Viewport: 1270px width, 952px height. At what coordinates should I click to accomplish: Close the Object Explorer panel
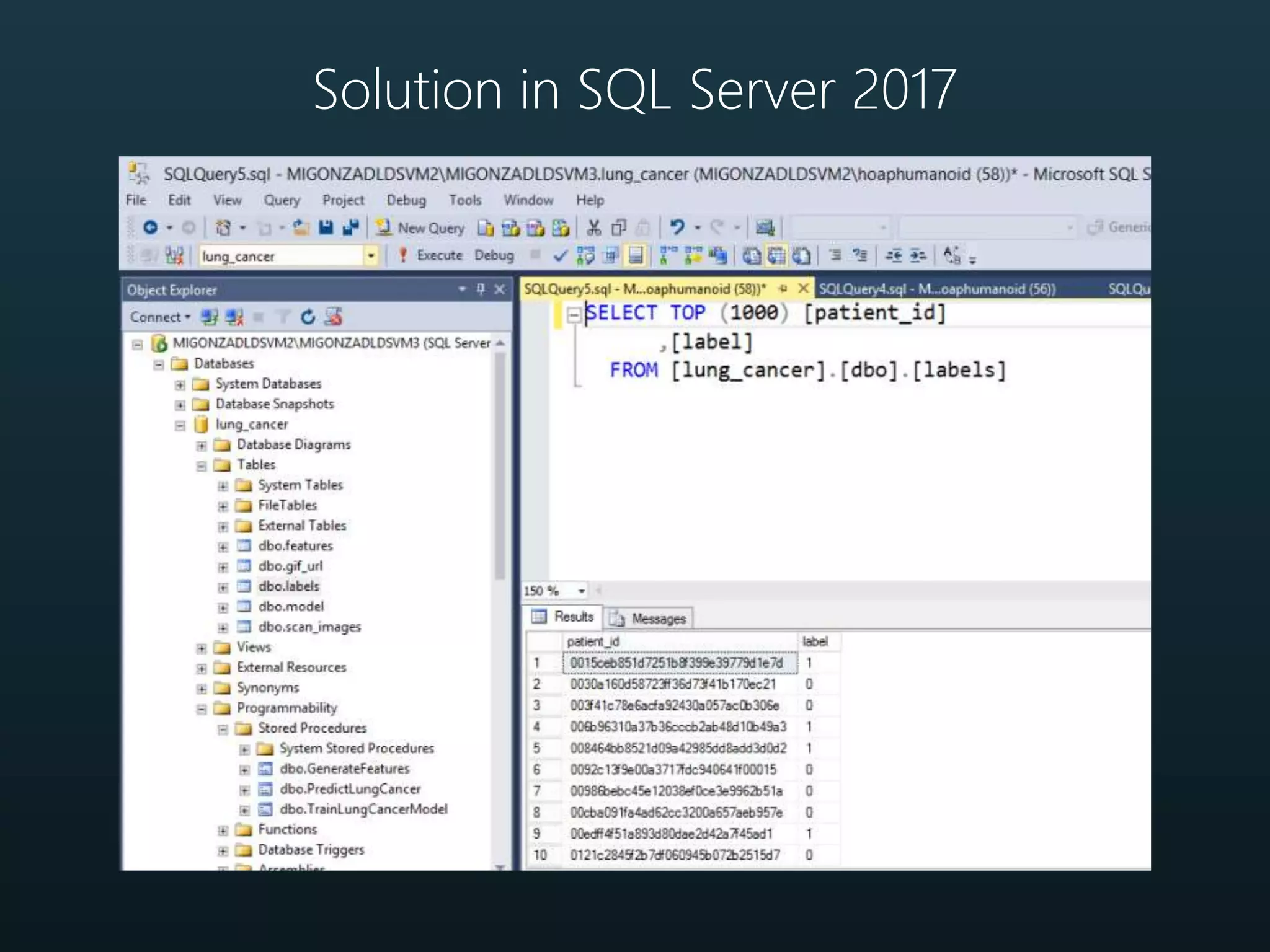point(499,289)
